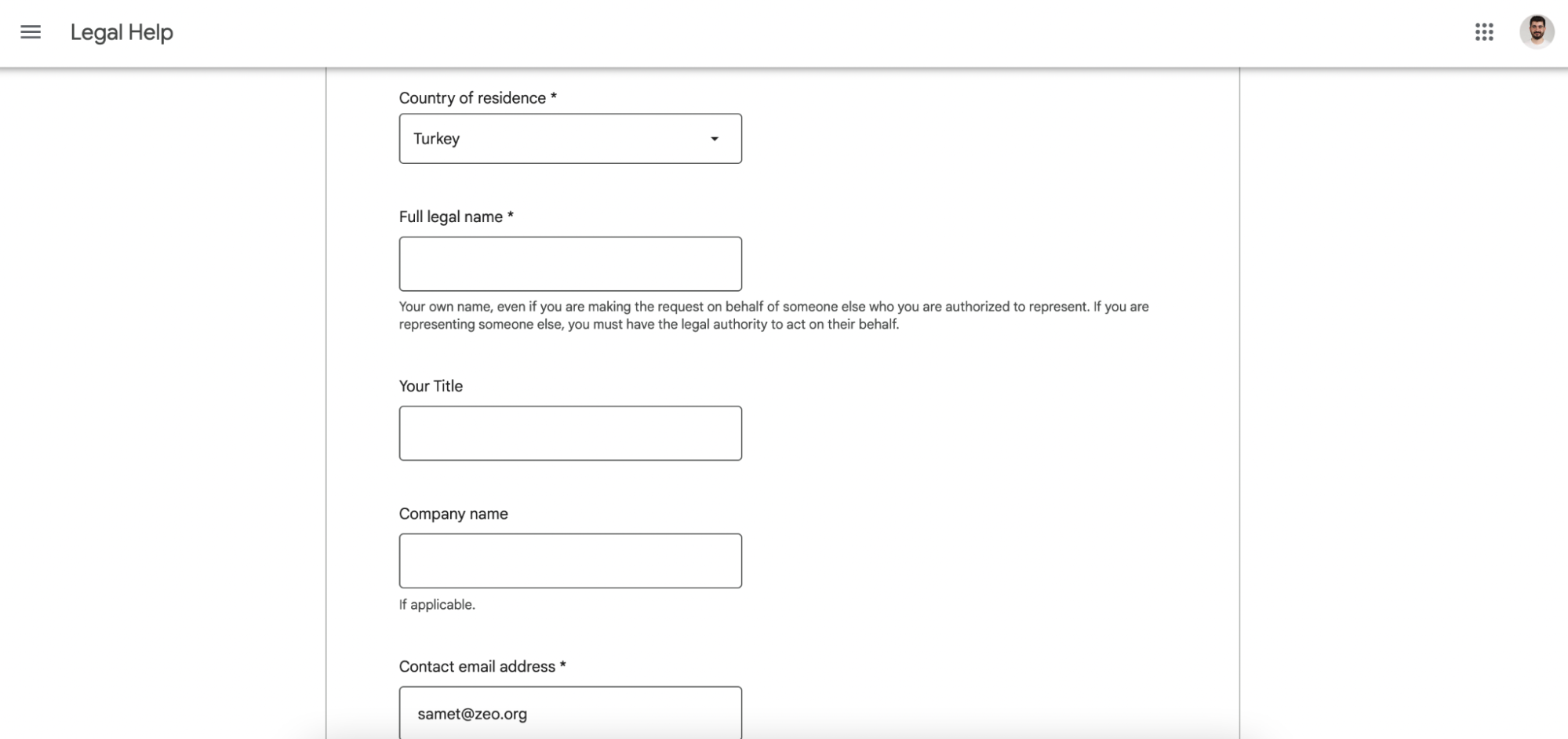Viewport: 1568px width, 739px height.
Task: Open the hamburger main menu
Action: (31, 32)
